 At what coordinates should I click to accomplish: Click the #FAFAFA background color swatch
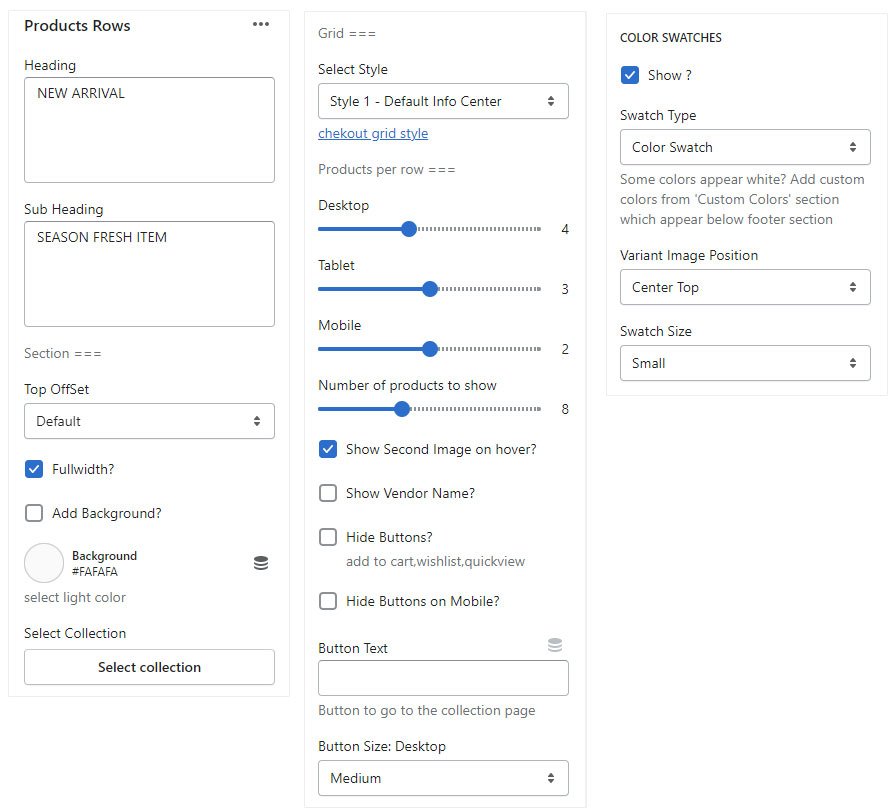(44, 563)
